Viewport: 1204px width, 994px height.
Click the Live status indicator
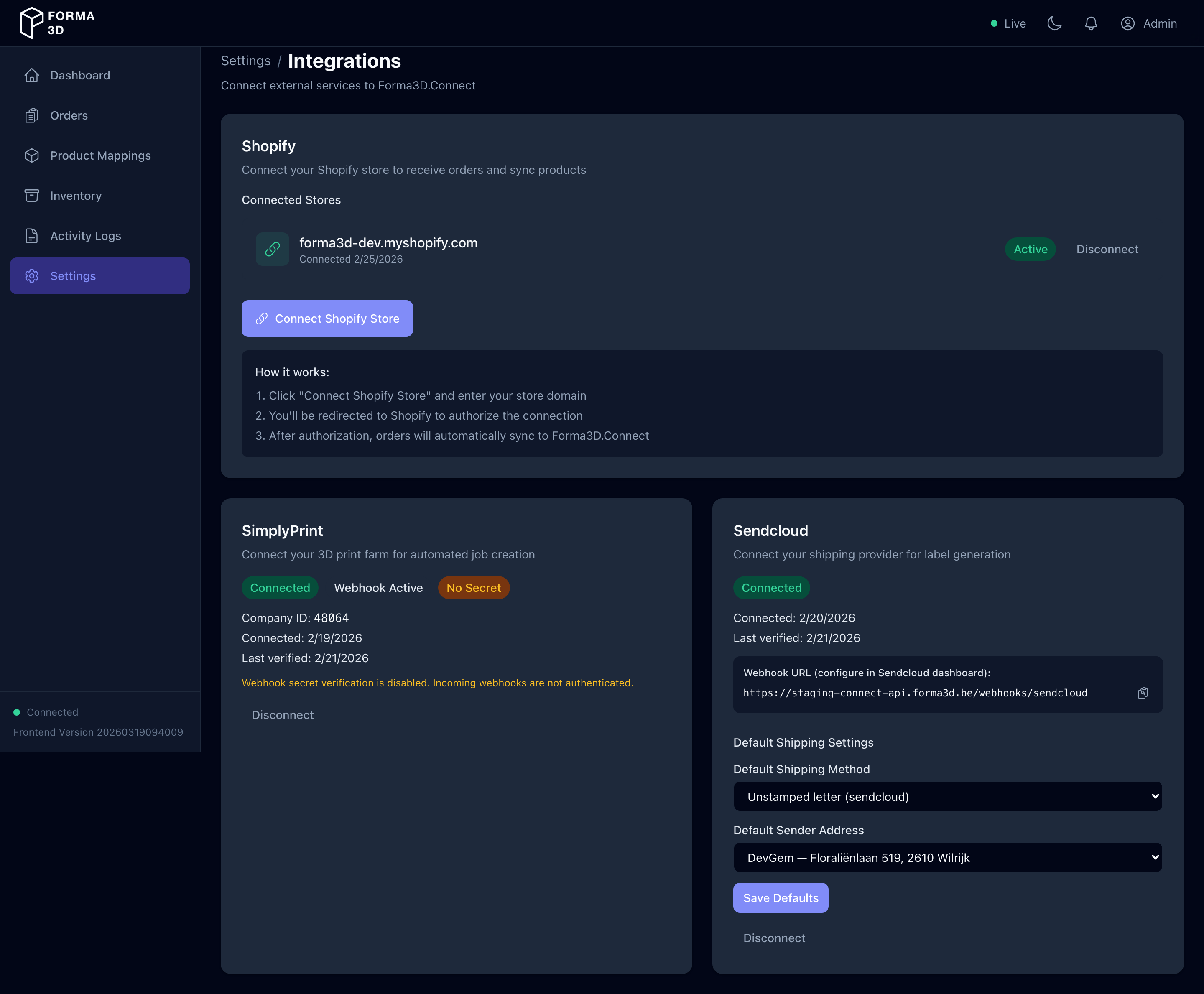1008,23
